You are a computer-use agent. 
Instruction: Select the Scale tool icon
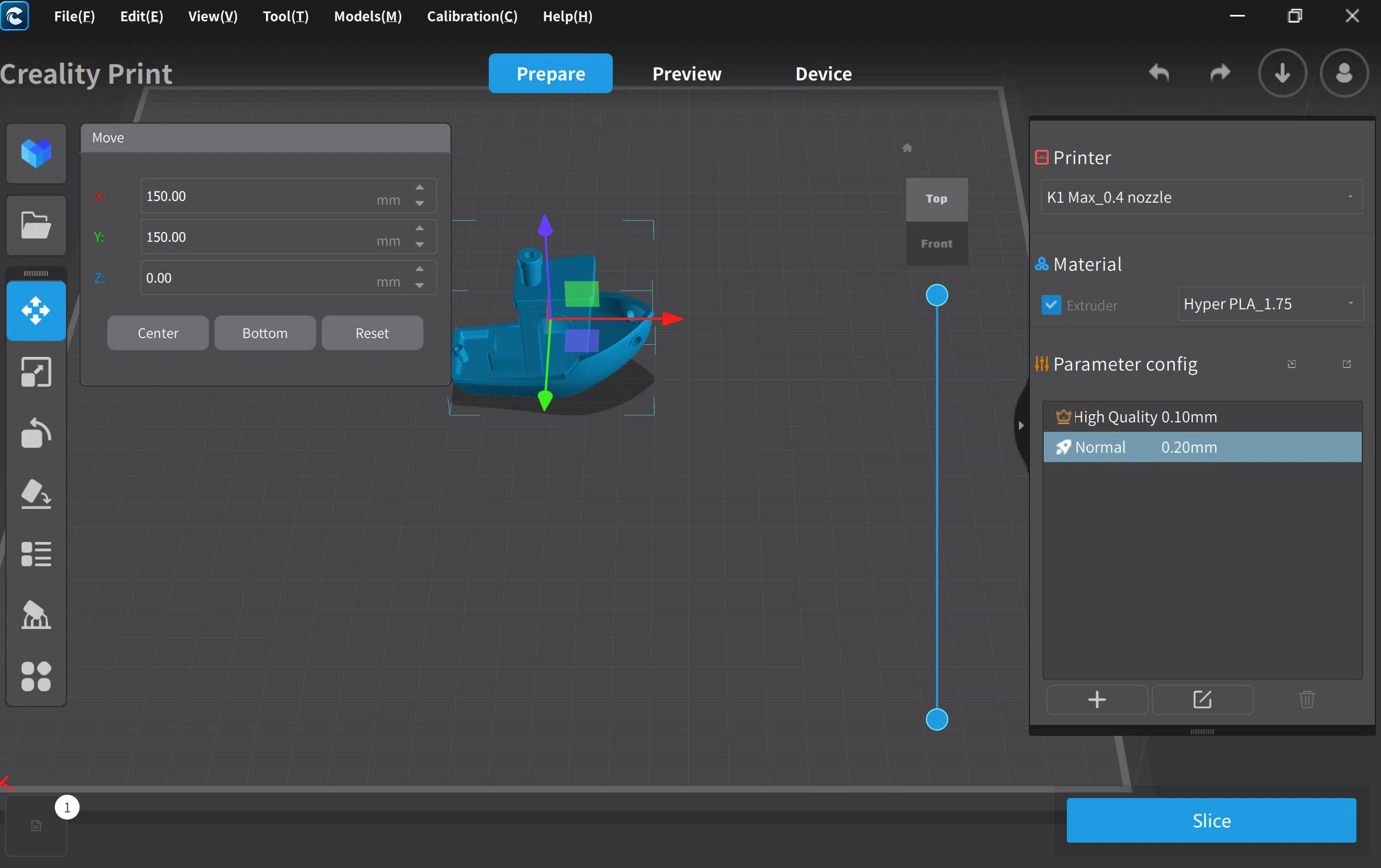tap(36, 372)
